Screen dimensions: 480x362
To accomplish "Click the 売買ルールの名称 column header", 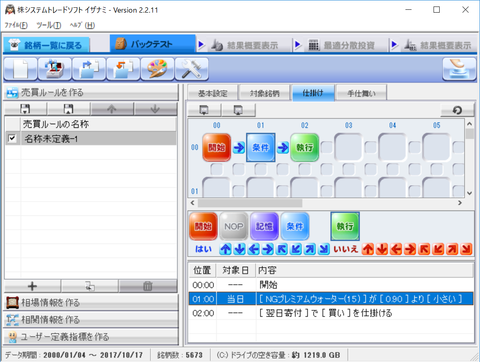I will 98,124.
